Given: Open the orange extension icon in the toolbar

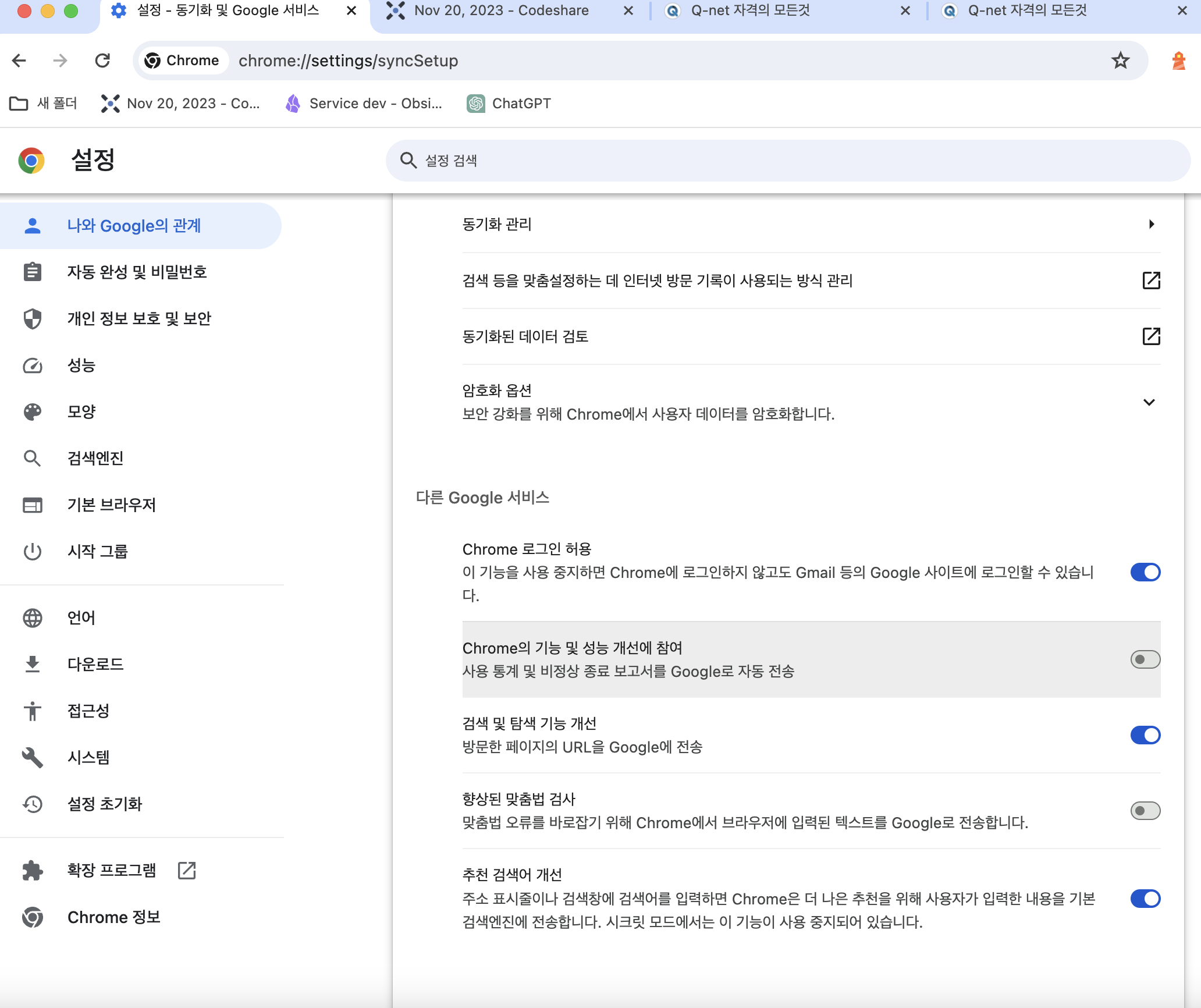Looking at the screenshot, I should [x=1179, y=61].
